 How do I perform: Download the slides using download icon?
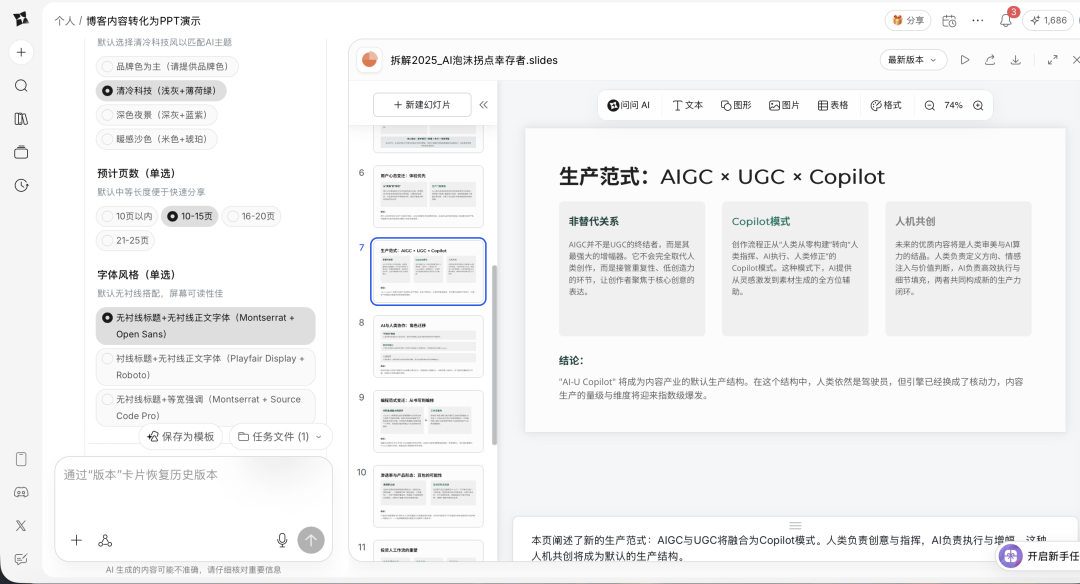pos(1016,60)
